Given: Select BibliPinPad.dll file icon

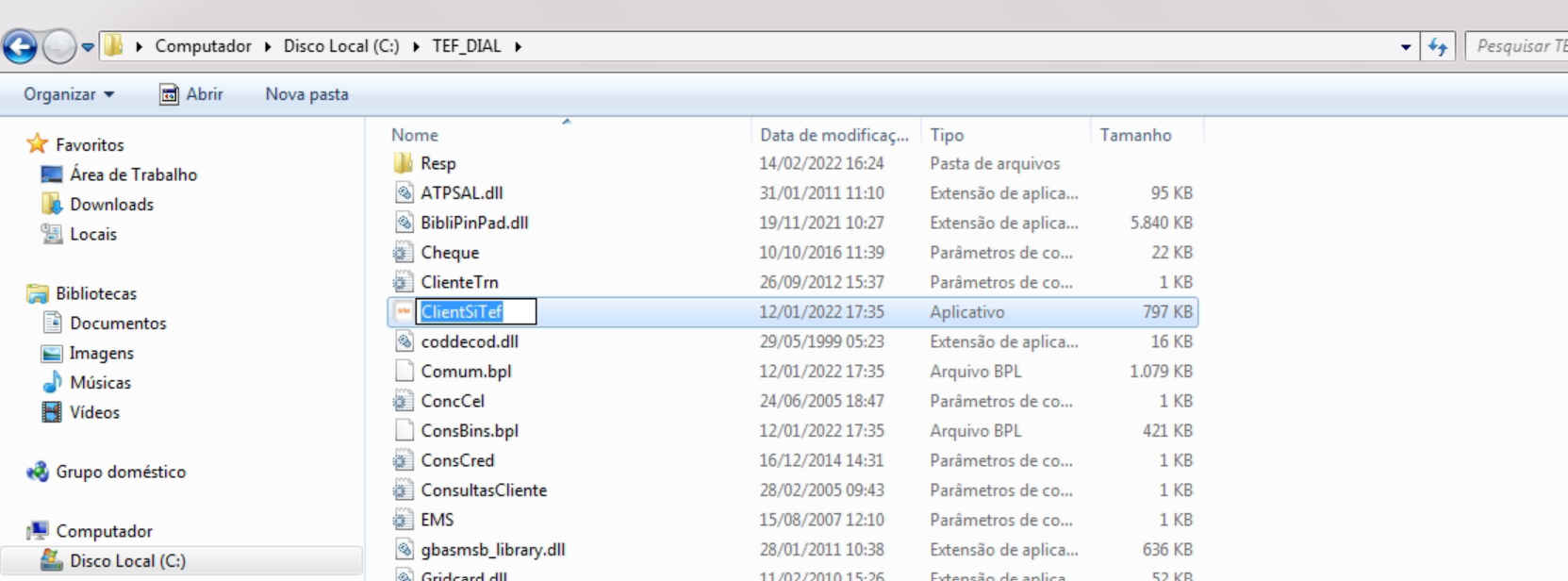Looking at the screenshot, I should [404, 223].
